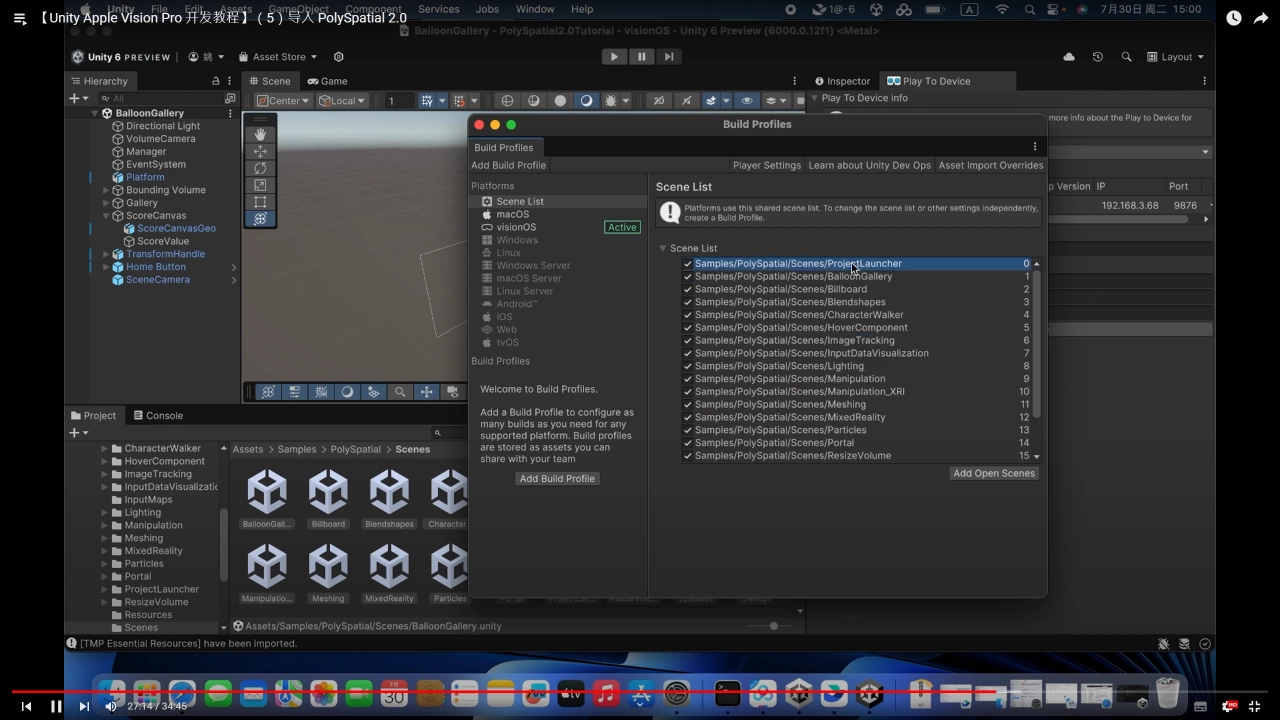This screenshot has width=1280, height=720.
Task: Collapse the ScoreCanvas object
Action: 106,215
